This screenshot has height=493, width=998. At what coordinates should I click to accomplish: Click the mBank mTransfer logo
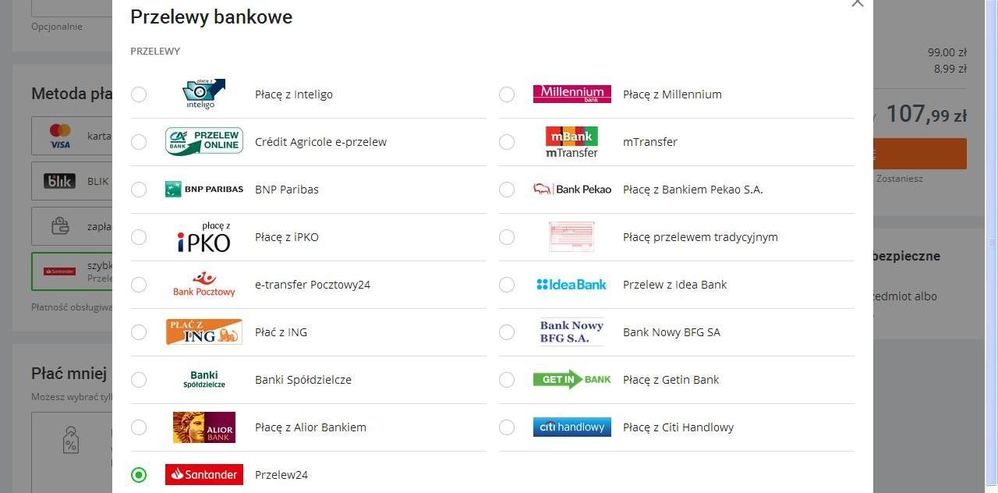tap(571, 142)
